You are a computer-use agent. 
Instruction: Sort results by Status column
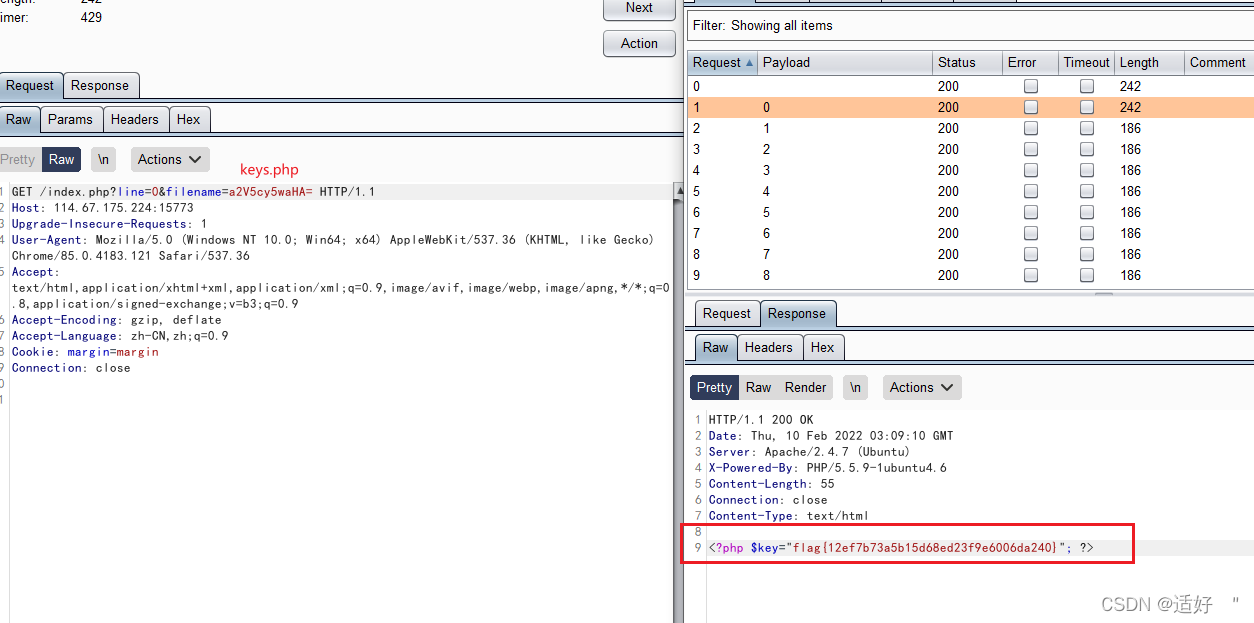(x=967, y=62)
